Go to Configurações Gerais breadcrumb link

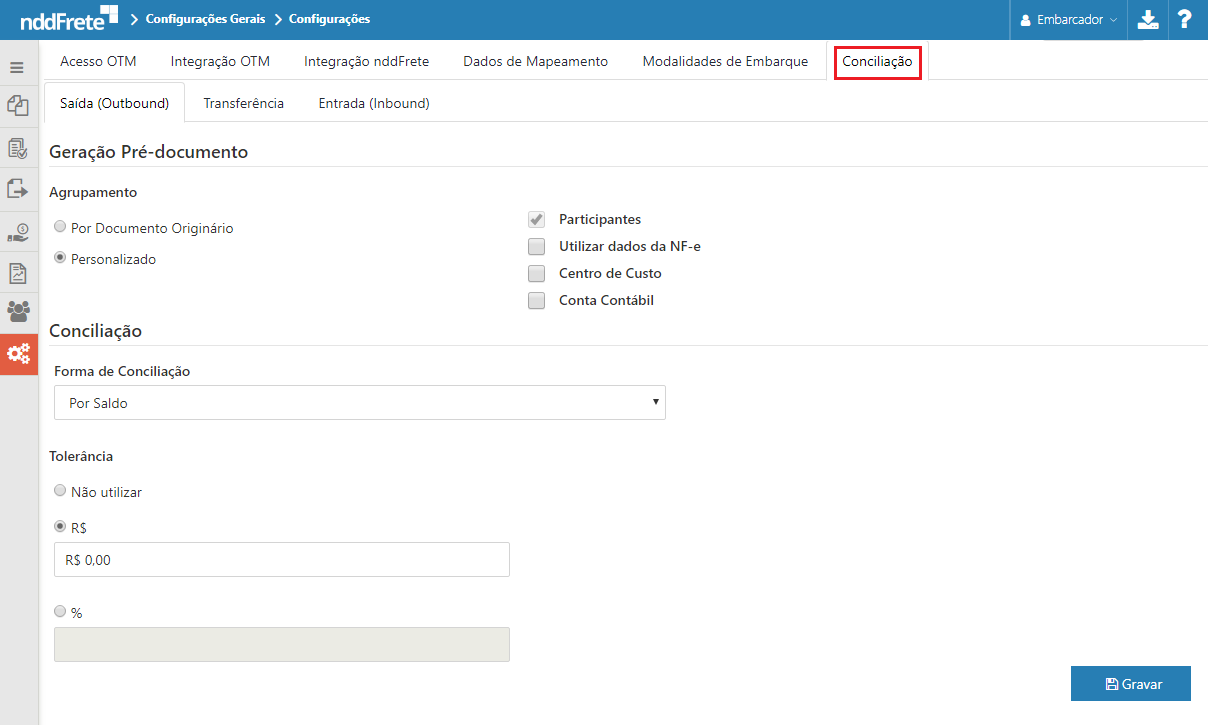tap(205, 19)
